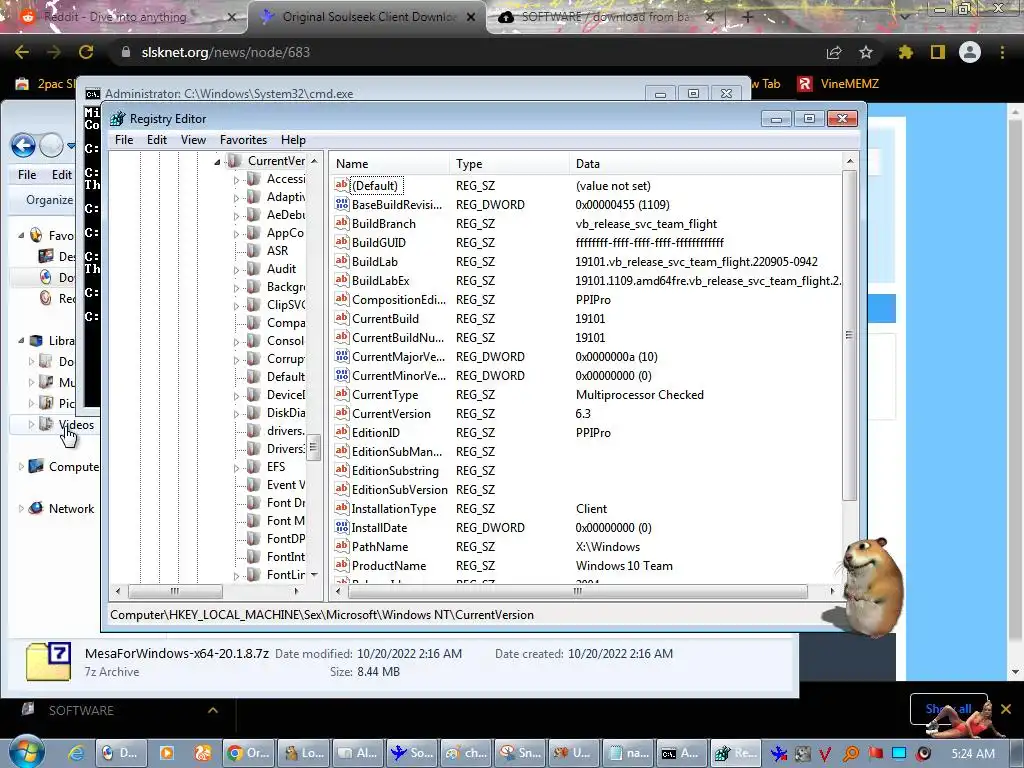Click the Type column header
This screenshot has height=768, width=1024.
(509, 164)
